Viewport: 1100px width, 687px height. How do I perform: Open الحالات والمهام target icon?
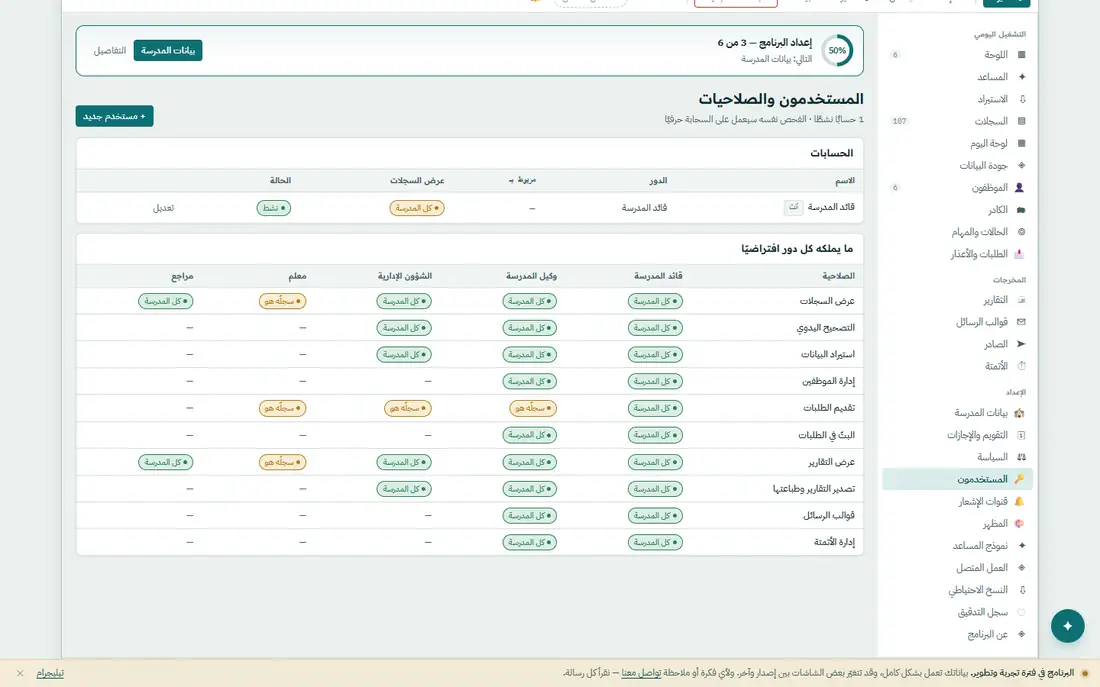[1021, 232]
